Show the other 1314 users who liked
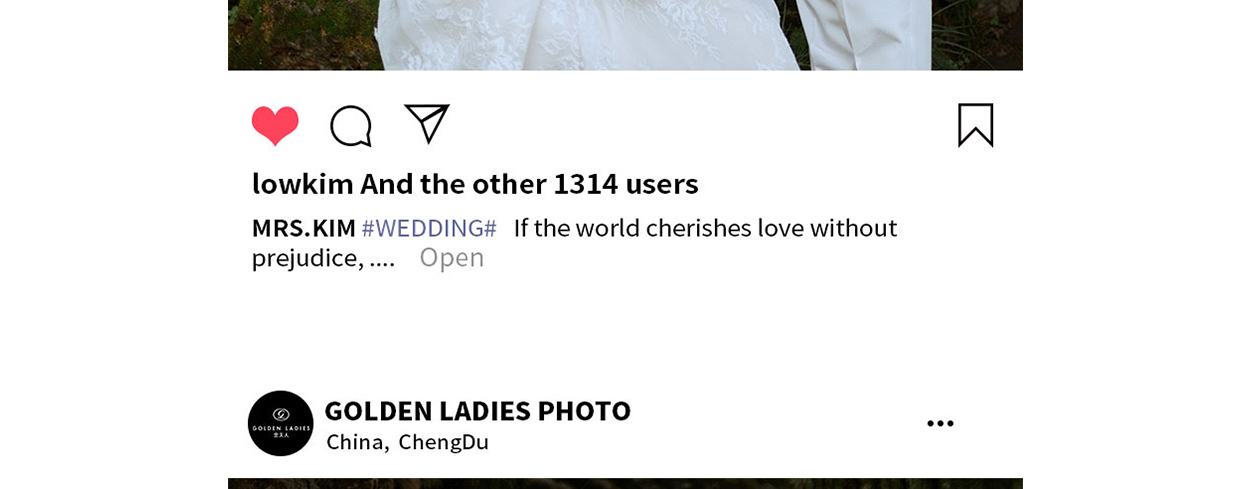Screen dimensions: 1250x489 click(529, 183)
